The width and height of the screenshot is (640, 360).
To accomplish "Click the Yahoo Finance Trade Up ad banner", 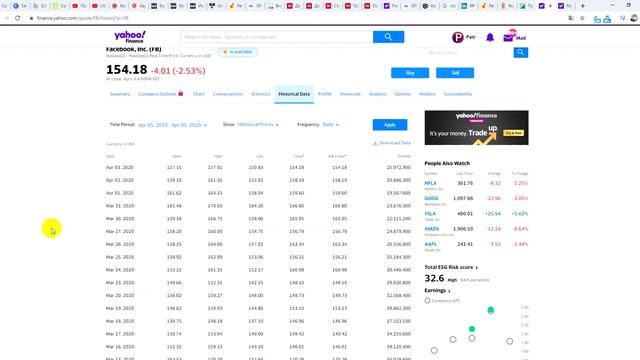I will tap(476, 127).
